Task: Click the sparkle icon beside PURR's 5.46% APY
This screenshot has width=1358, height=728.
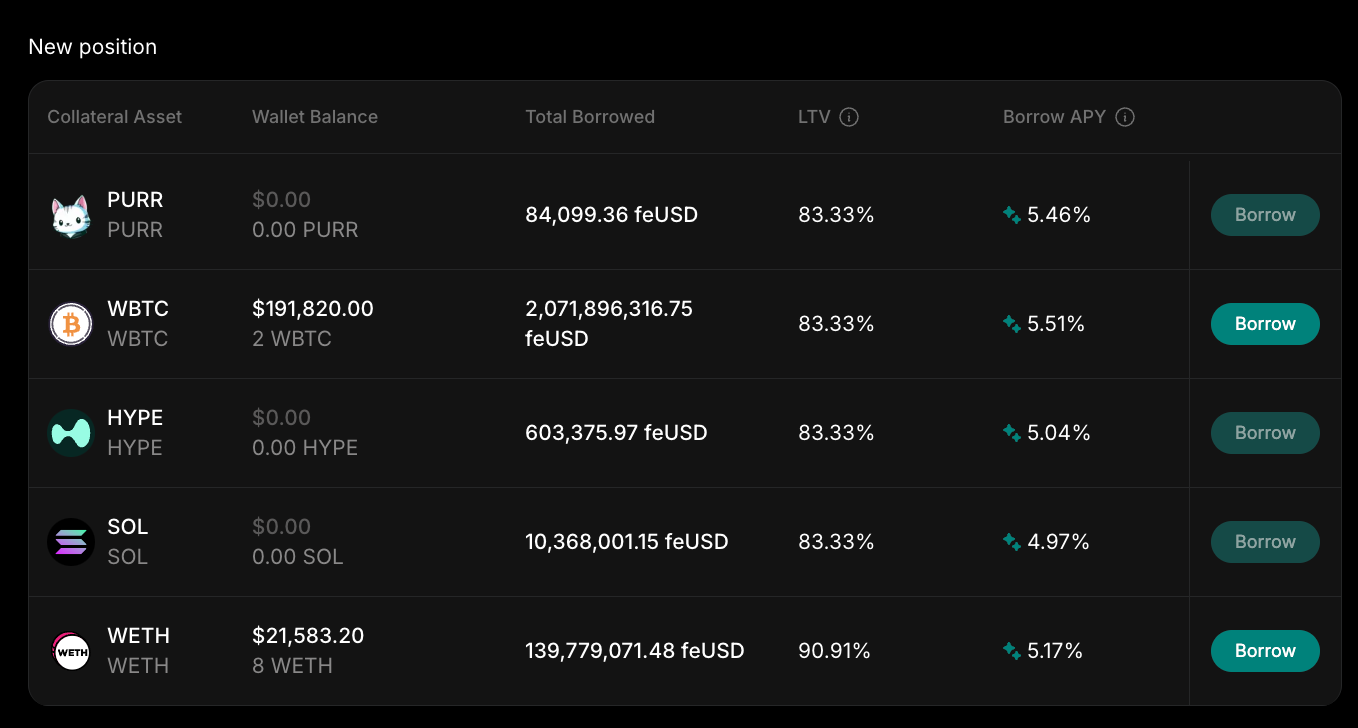Action: [1012, 214]
